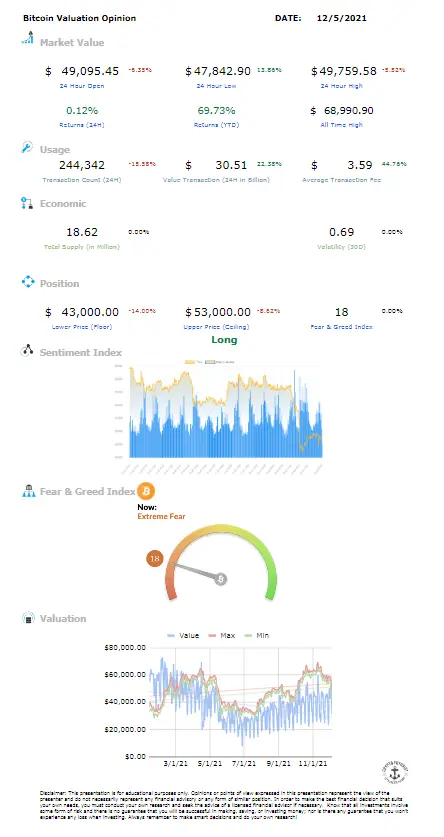Click the Total Supply value 18.62

(x=82, y=232)
